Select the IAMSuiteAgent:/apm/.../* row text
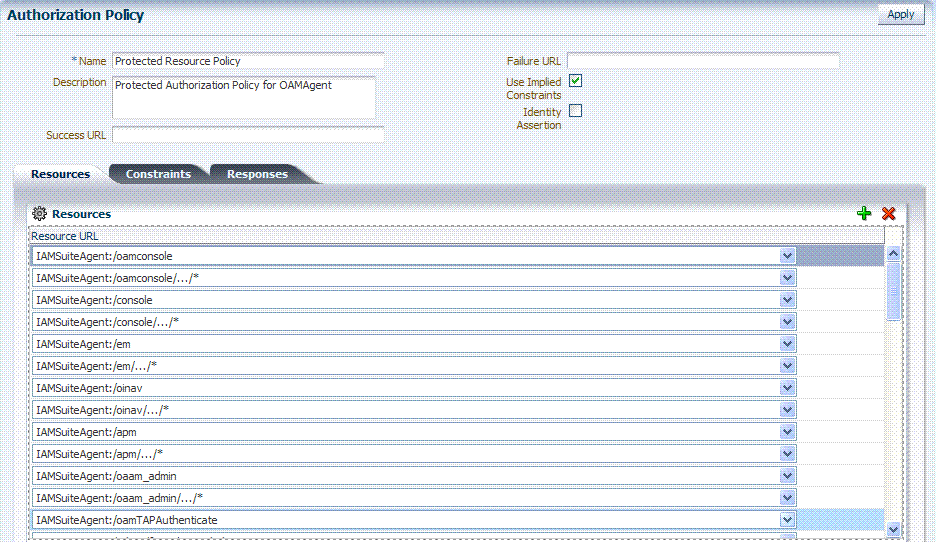Screen dimensions: 936x542 [x=99, y=454]
